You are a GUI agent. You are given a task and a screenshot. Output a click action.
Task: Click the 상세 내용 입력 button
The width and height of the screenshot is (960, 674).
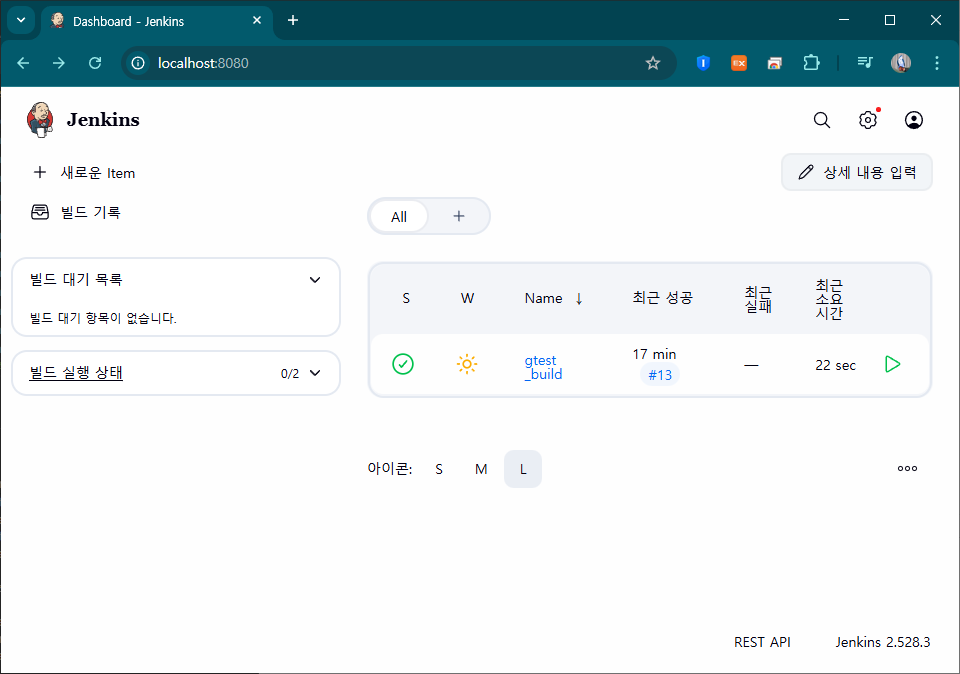pyautogui.click(x=857, y=173)
